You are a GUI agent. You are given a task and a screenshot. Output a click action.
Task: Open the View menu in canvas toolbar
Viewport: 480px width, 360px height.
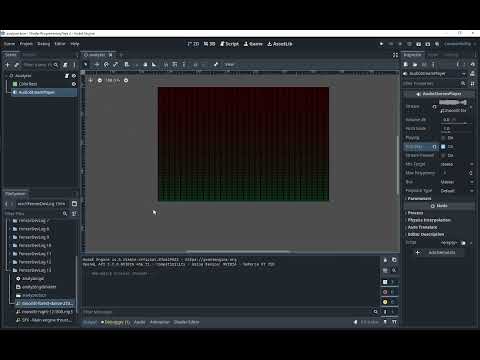point(229,64)
